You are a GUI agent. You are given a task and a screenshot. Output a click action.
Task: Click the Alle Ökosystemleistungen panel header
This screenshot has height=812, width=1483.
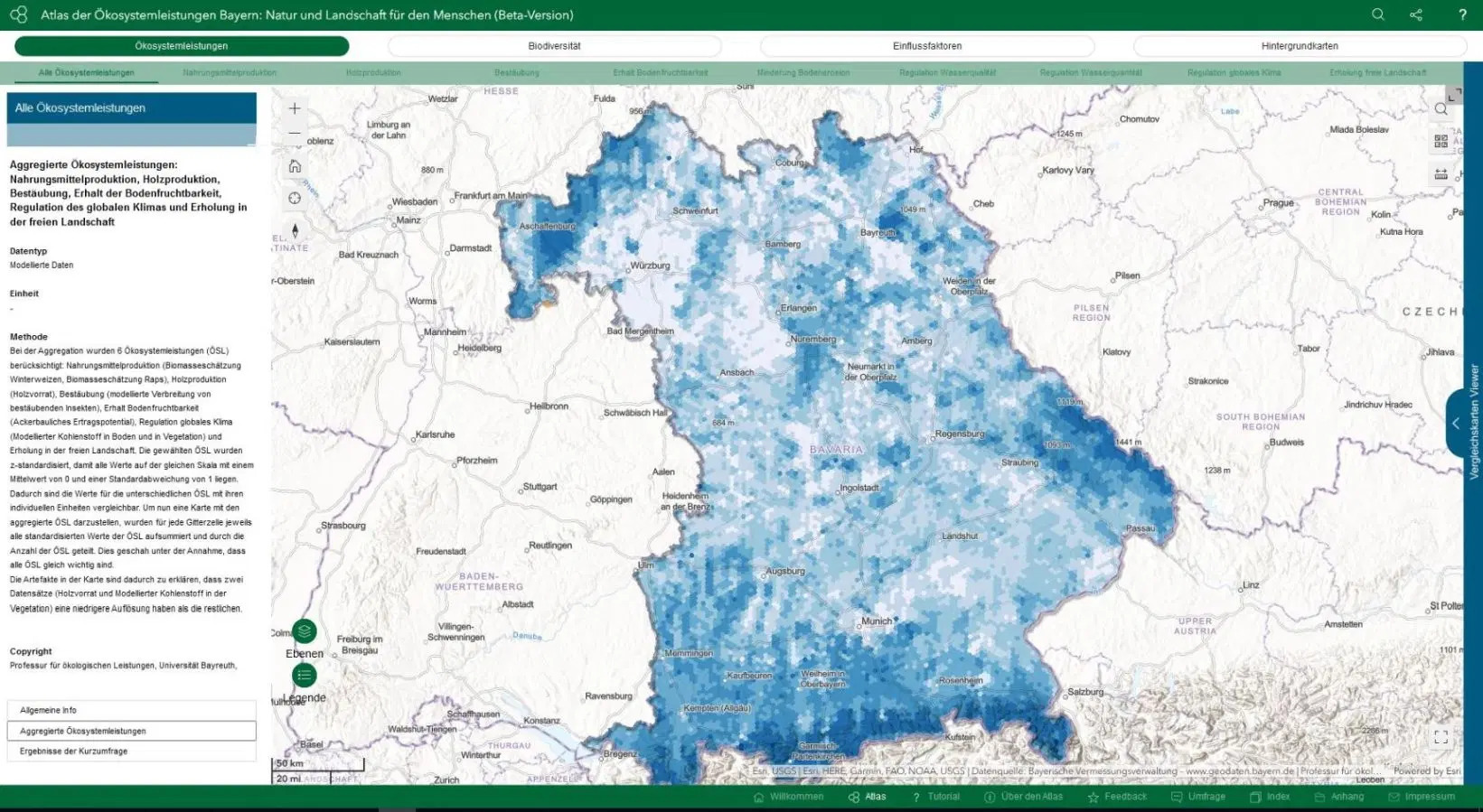pyautogui.click(x=132, y=108)
